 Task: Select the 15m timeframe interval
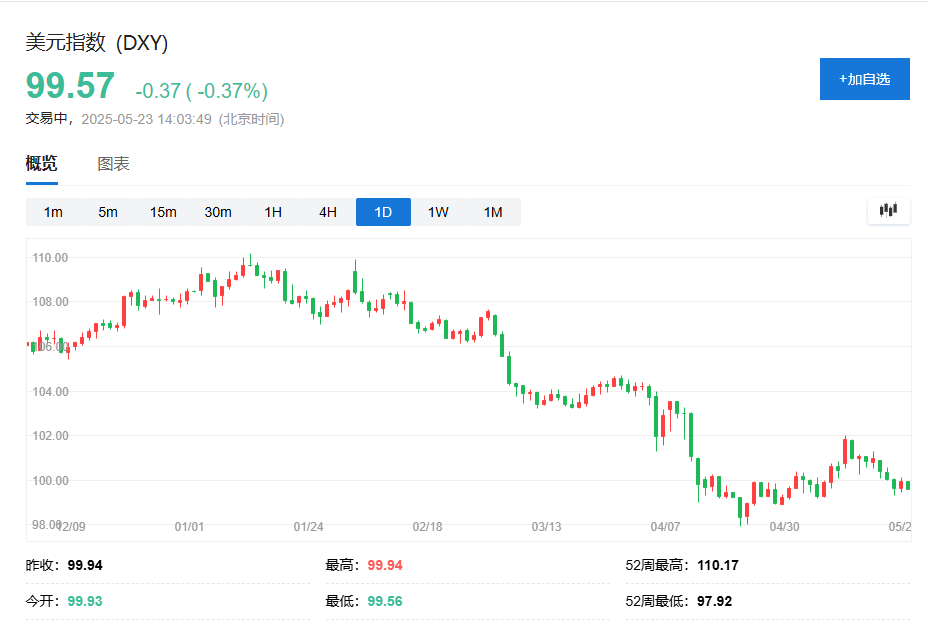[x=163, y=211]
